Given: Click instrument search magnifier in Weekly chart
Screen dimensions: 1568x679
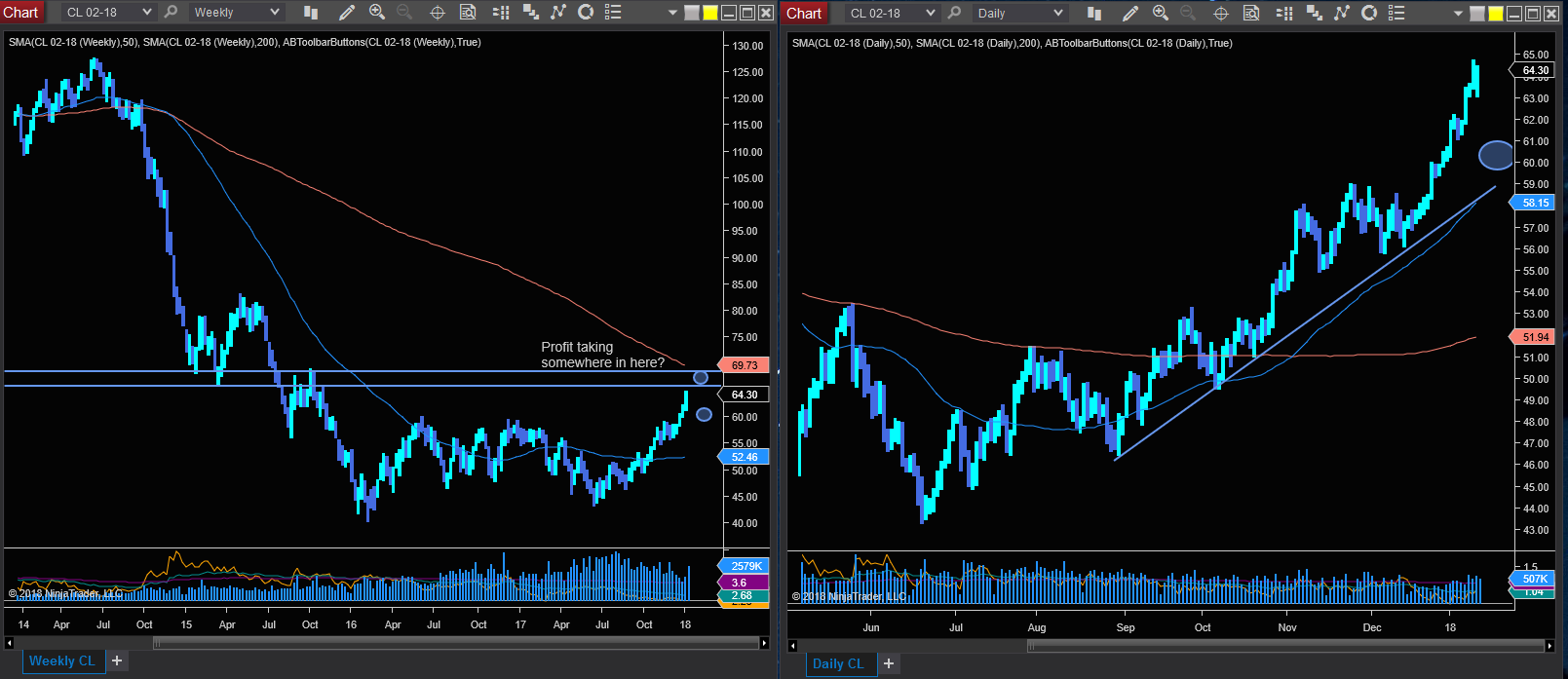Looking at the screenshot, I should coord(171,13).
